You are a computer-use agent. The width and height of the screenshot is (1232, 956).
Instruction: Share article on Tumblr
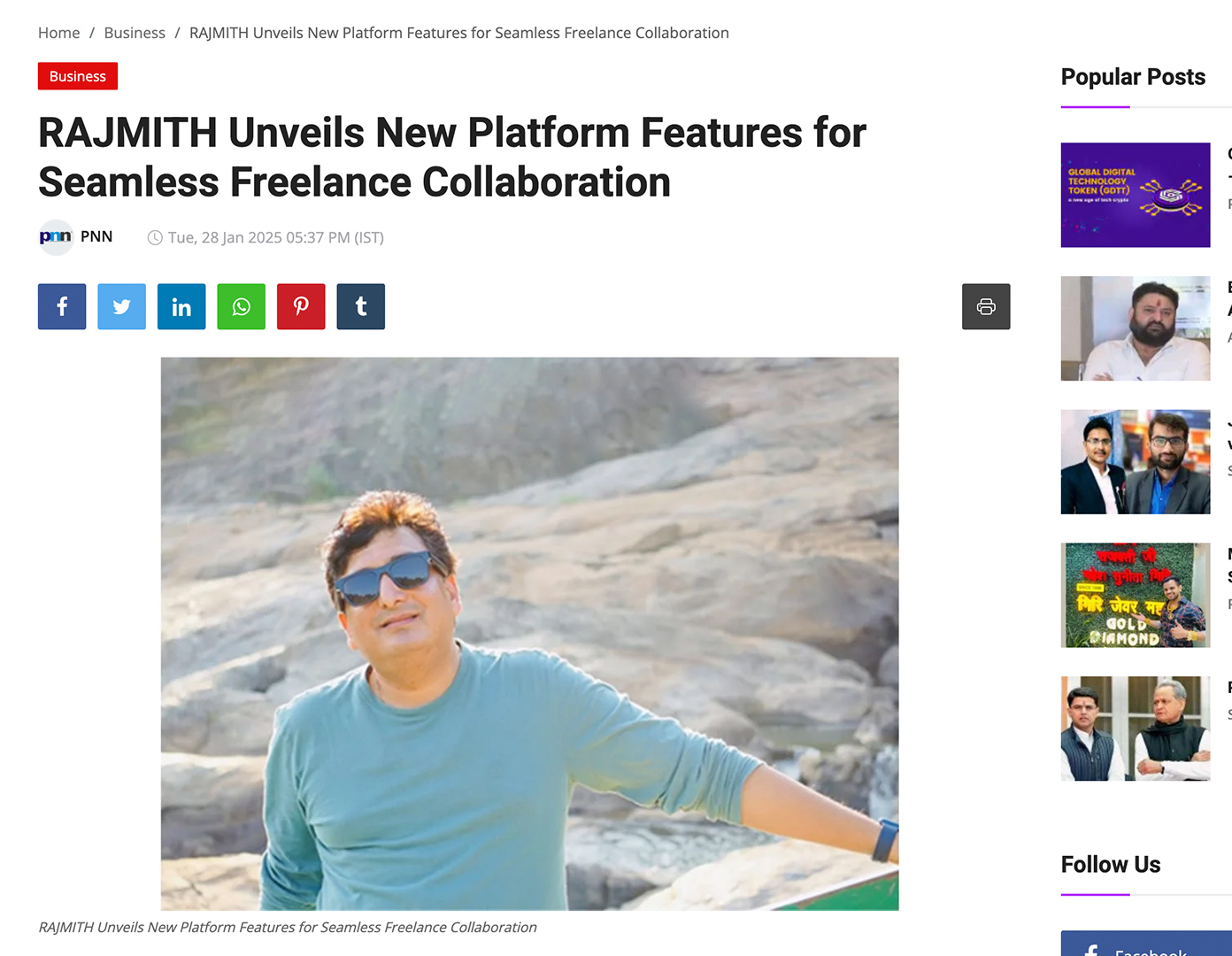click(x=361, y=306)
